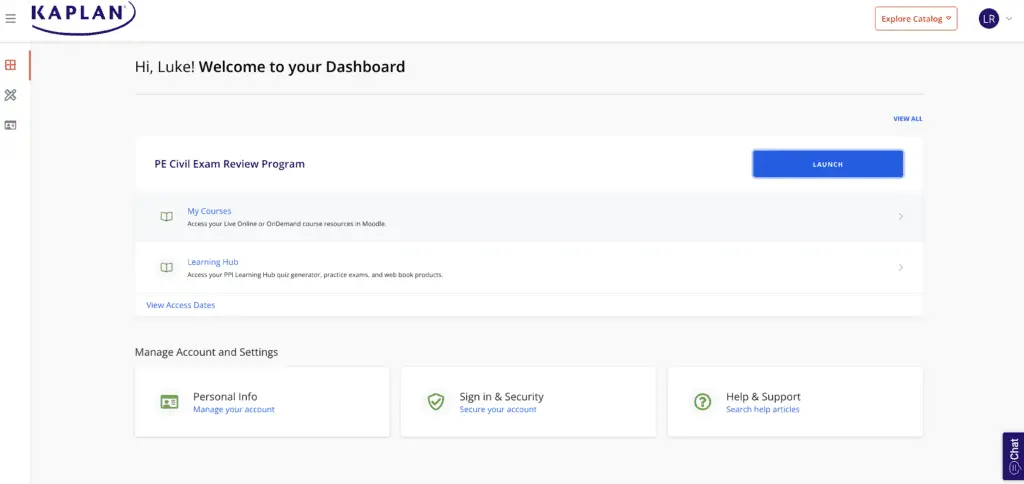
Task: Open the tools sidebar icon
Action: click(x=10, y=95)
